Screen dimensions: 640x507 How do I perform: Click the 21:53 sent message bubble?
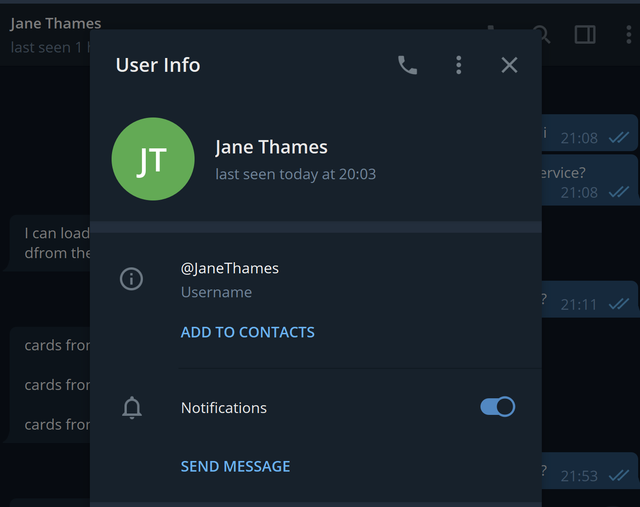[589, 470]
